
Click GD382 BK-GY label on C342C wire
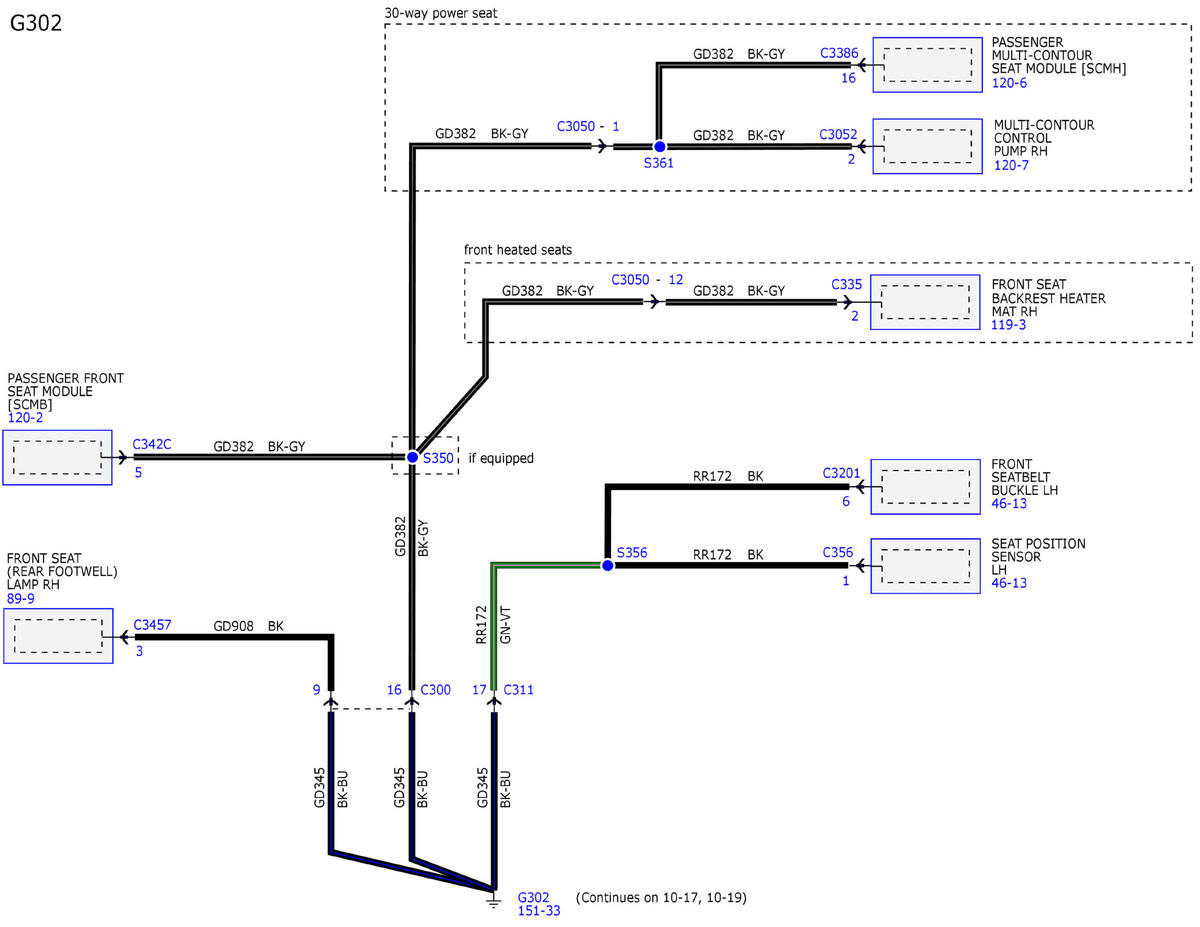pyautogui.click(x=259, y=447)
